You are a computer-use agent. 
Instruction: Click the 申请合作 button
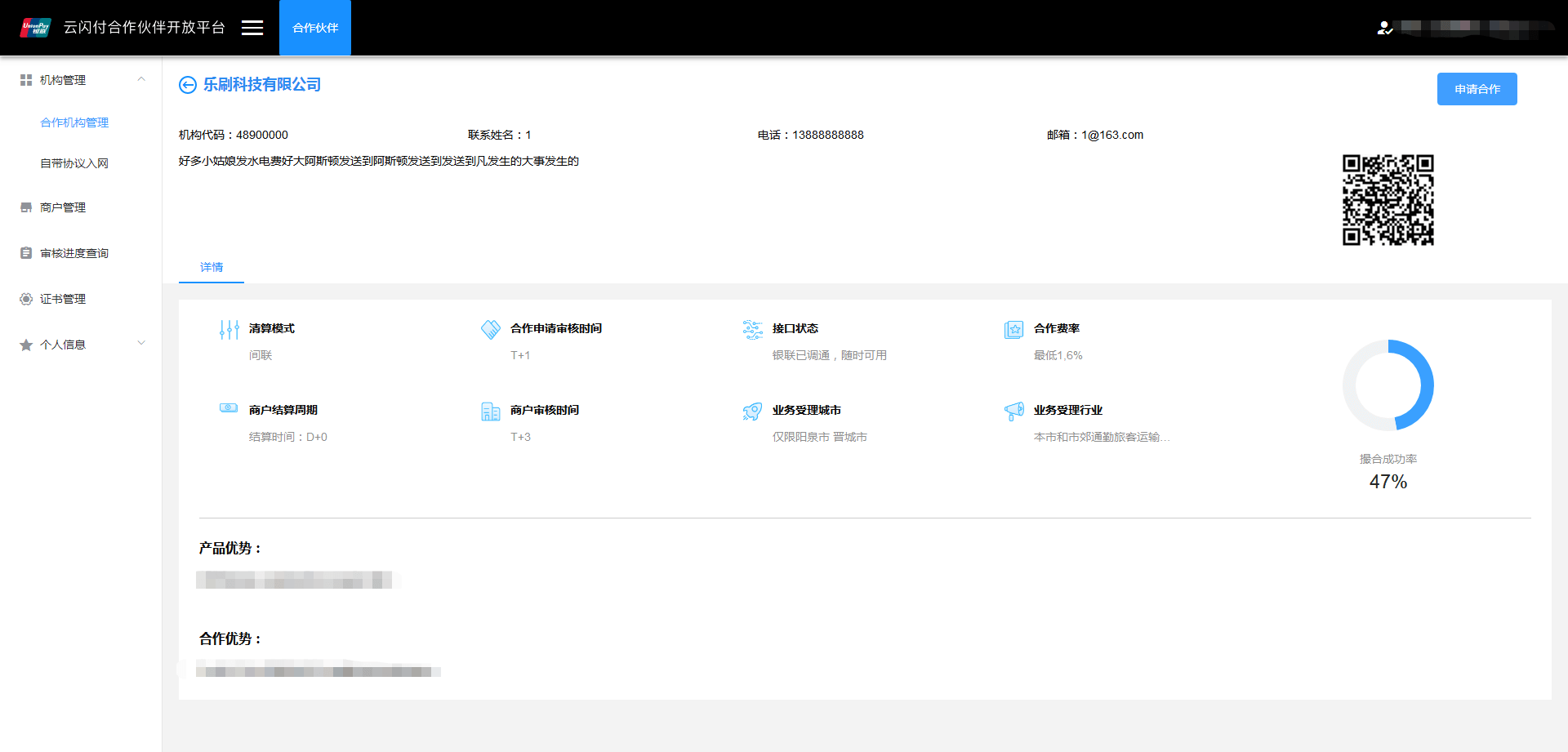tap(1477, 89)
